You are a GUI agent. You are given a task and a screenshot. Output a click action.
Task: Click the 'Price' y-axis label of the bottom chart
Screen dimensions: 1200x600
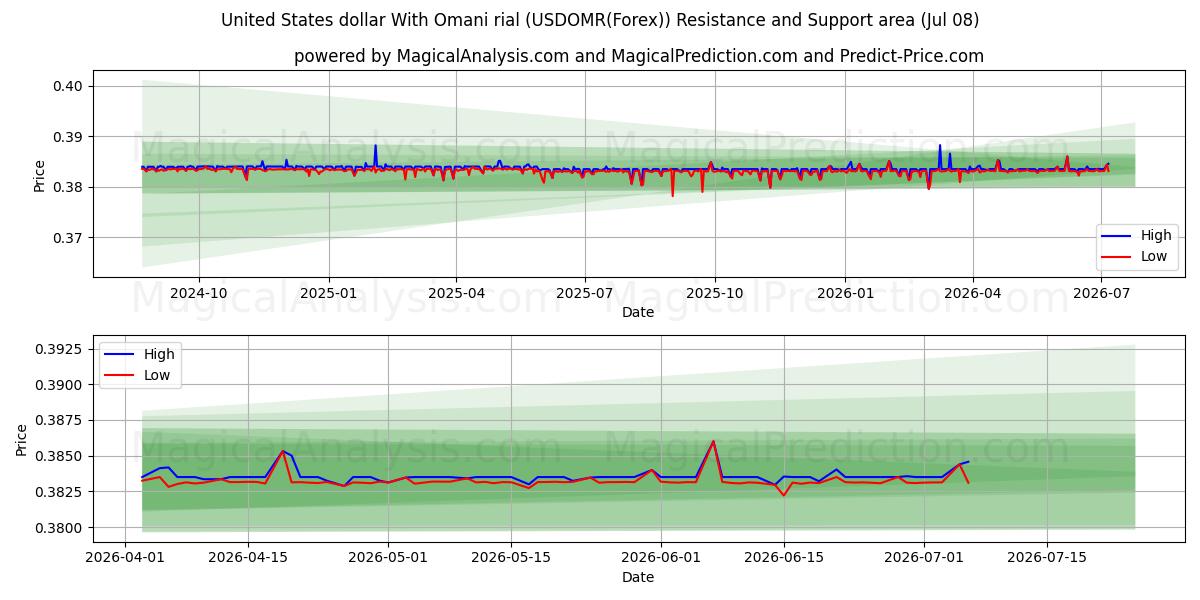pyautogui.click(x=22, y=440)
